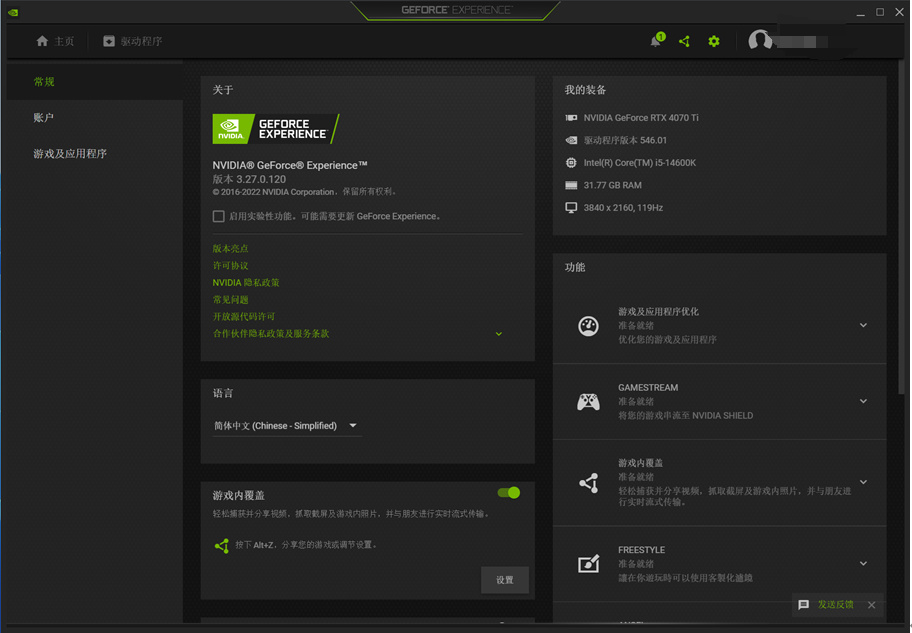The height and width of the screenshot is (633, 912).
Task: Open settings gear icon
Action: pyautogui.click(x=714, y=41)
